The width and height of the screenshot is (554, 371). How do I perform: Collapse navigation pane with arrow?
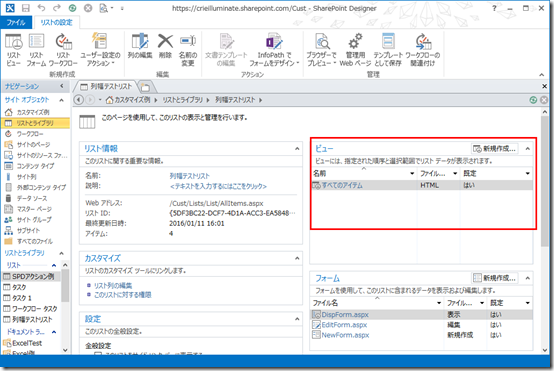click(x=62, y=86)
